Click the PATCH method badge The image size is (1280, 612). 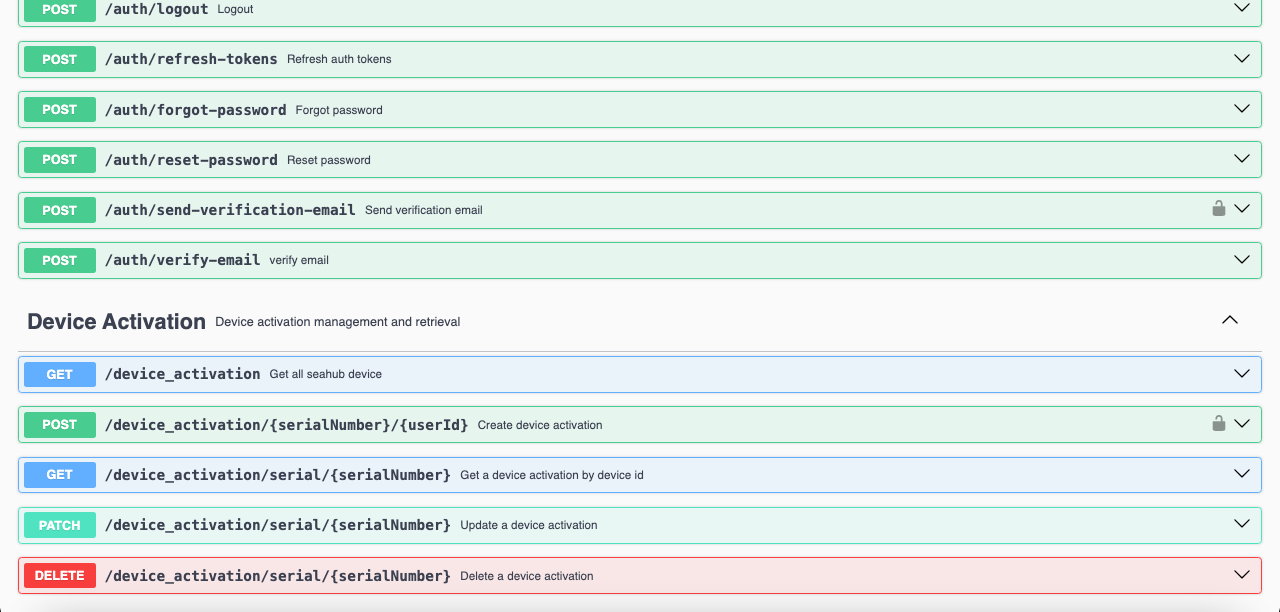(x=60, y=525)
